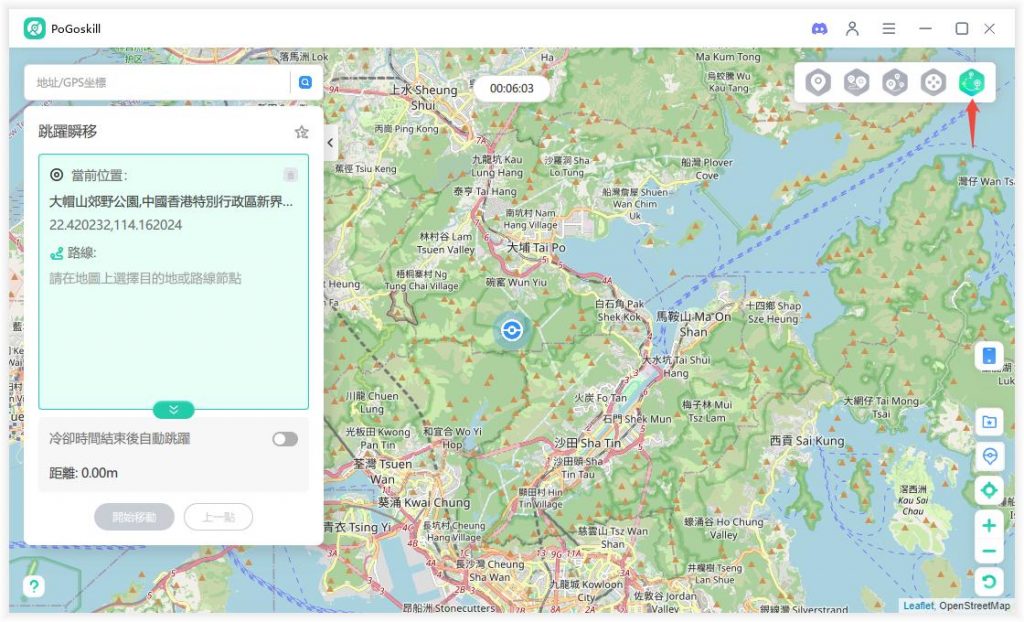Toggle auto jump after cooldown switch
The image size is (1024, 622).
(x=285, y=439)
